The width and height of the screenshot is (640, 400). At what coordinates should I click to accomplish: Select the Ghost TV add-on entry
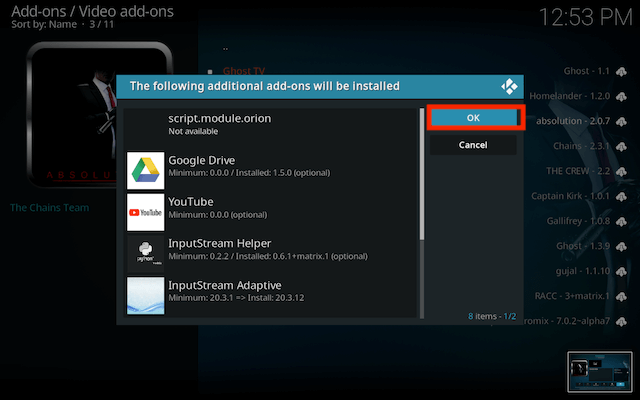244,71
